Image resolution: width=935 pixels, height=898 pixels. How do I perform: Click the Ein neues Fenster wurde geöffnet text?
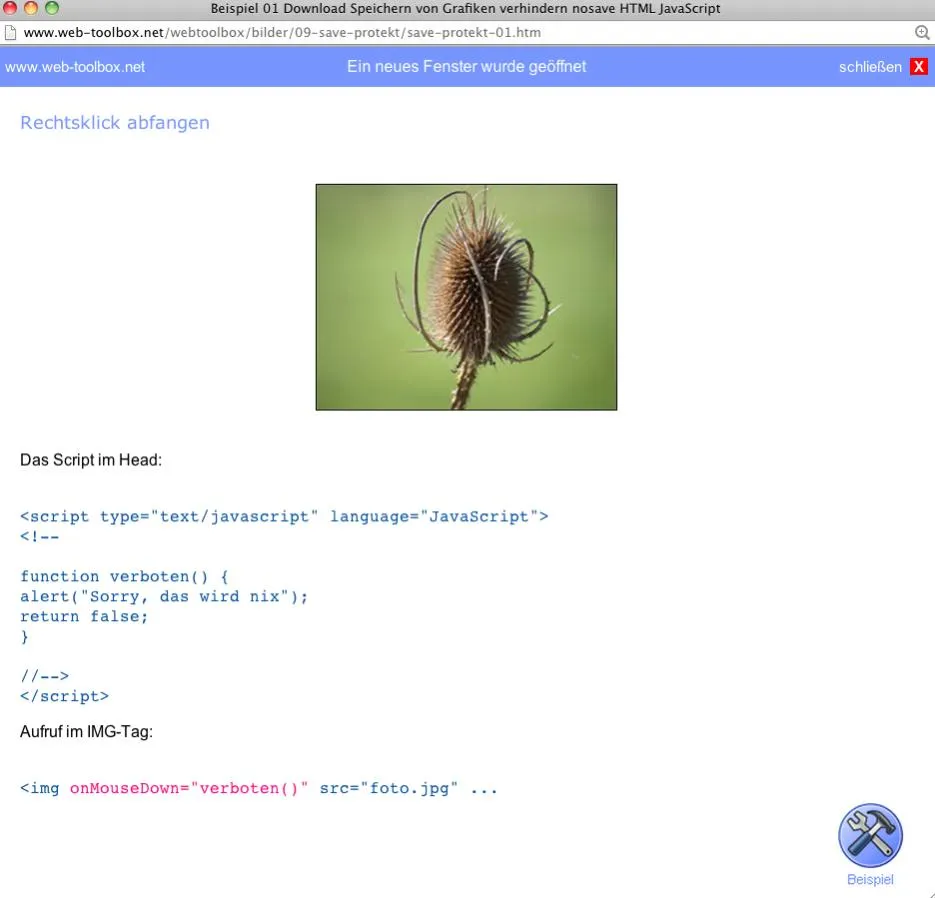(466, 66)
